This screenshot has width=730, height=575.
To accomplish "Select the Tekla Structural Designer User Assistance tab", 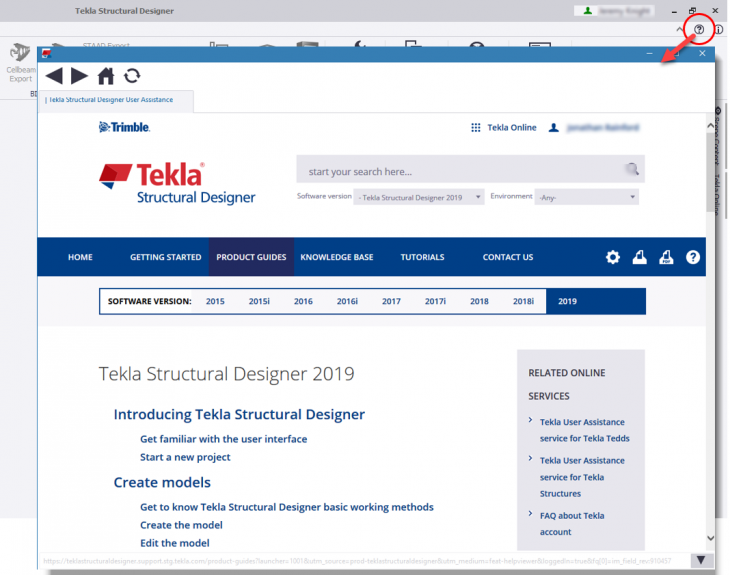I will (116, 100).
